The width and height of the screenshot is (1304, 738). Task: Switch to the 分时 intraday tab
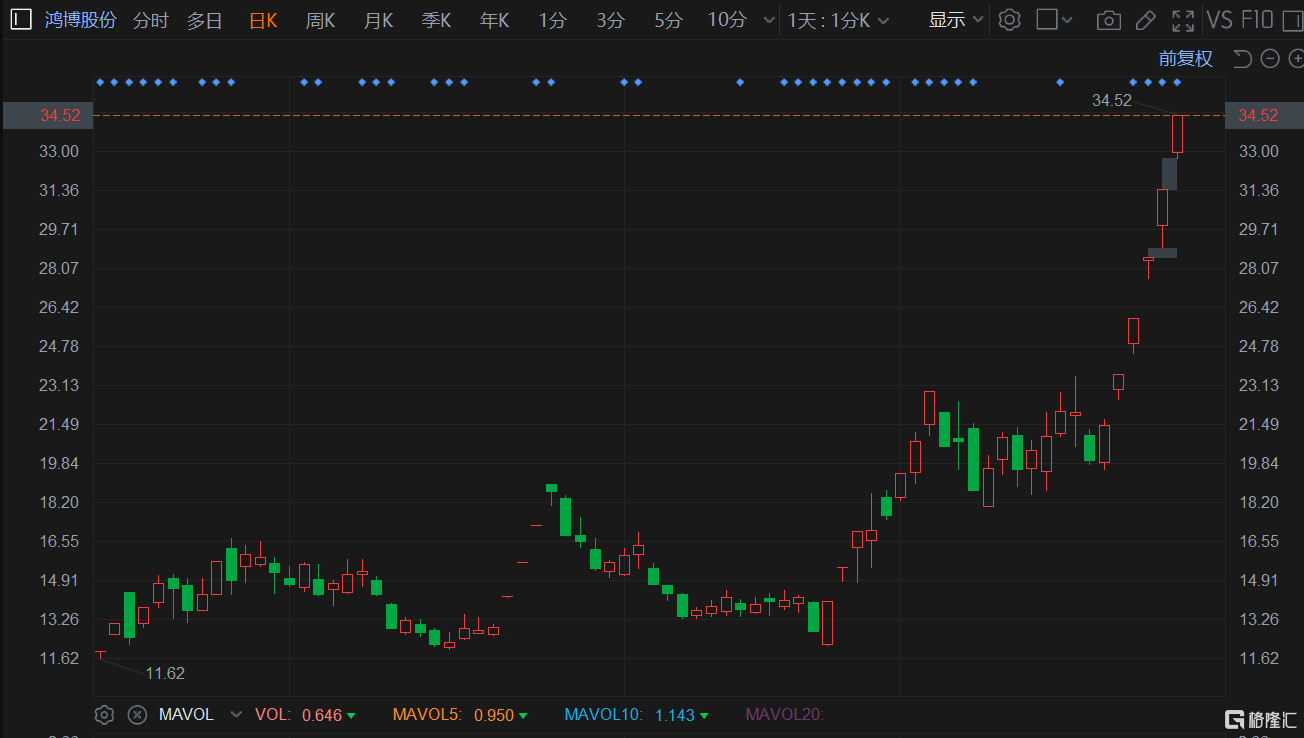coord(150,20)
